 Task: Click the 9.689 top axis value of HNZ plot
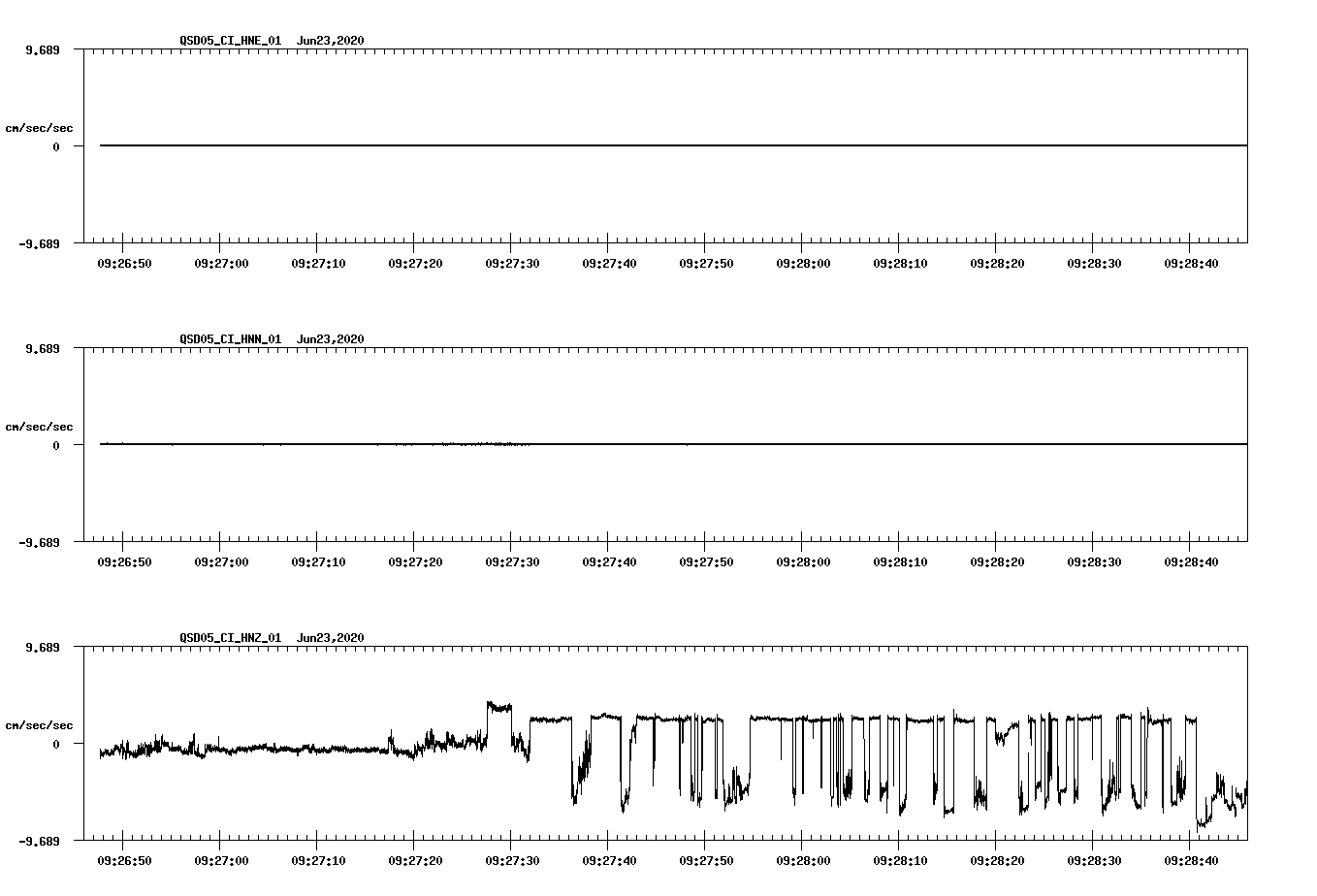[x=42, y=648]
